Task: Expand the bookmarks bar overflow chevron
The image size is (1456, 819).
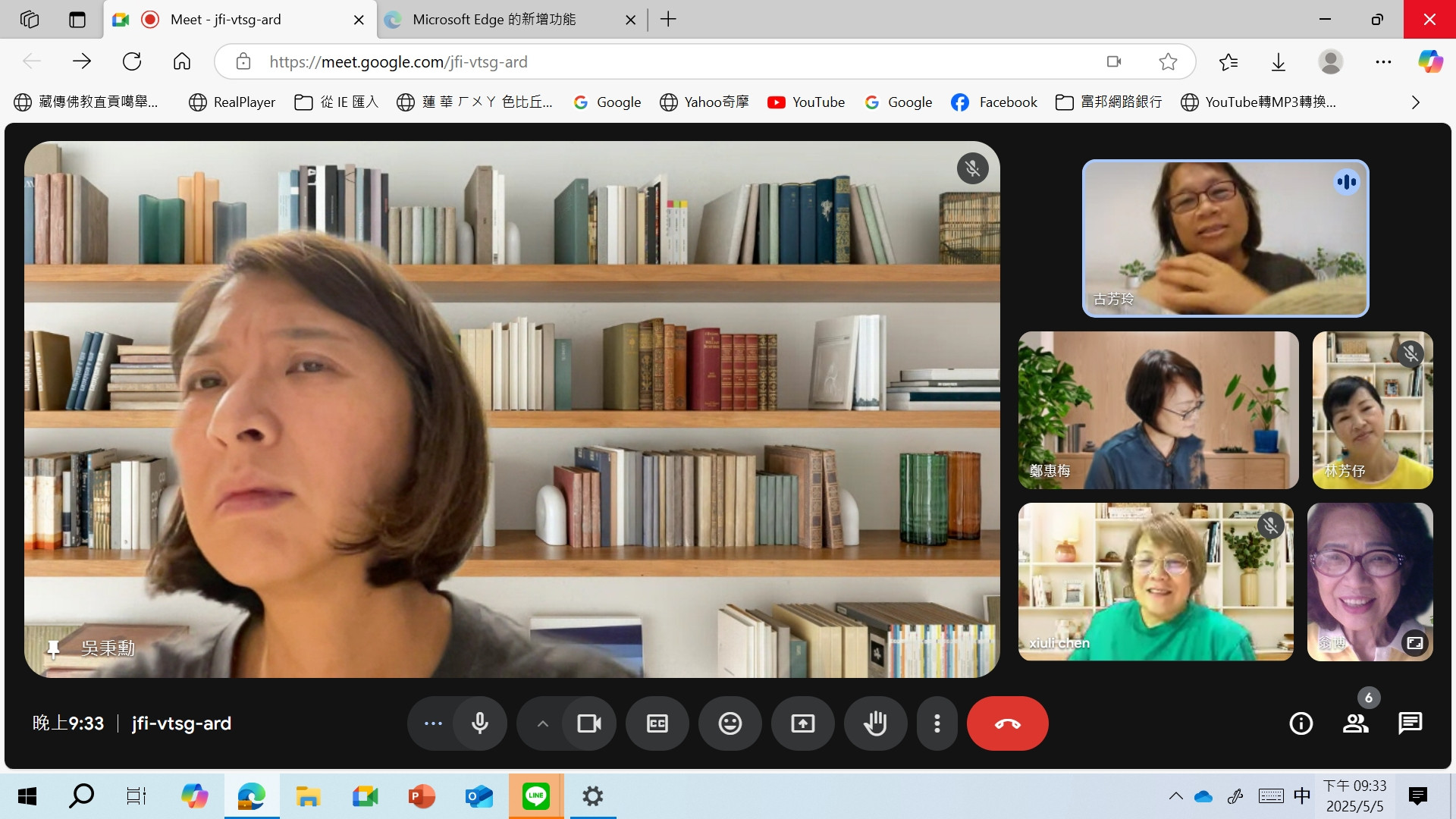Action: coord(1415,102)
